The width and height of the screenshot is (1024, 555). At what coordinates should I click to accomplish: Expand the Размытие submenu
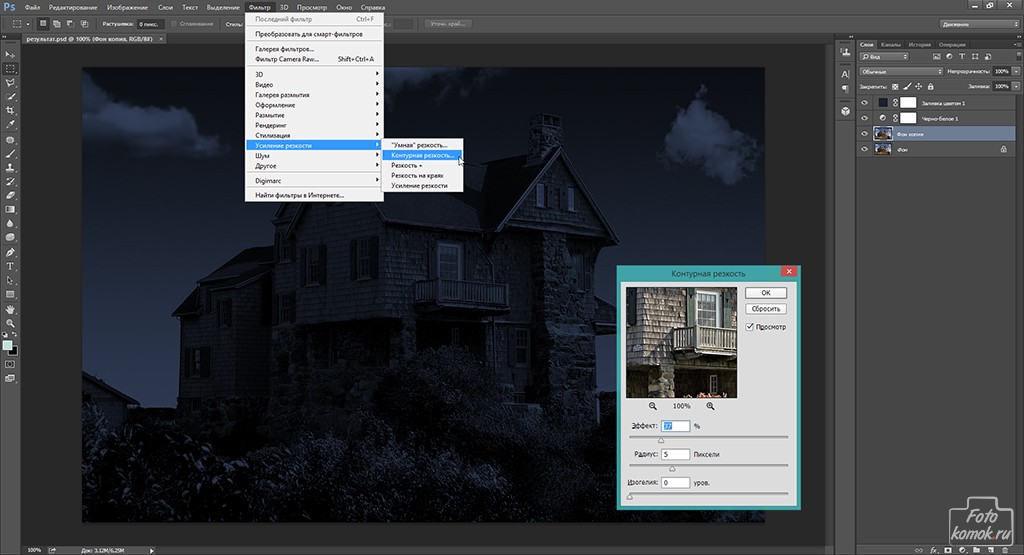(314, 115)
